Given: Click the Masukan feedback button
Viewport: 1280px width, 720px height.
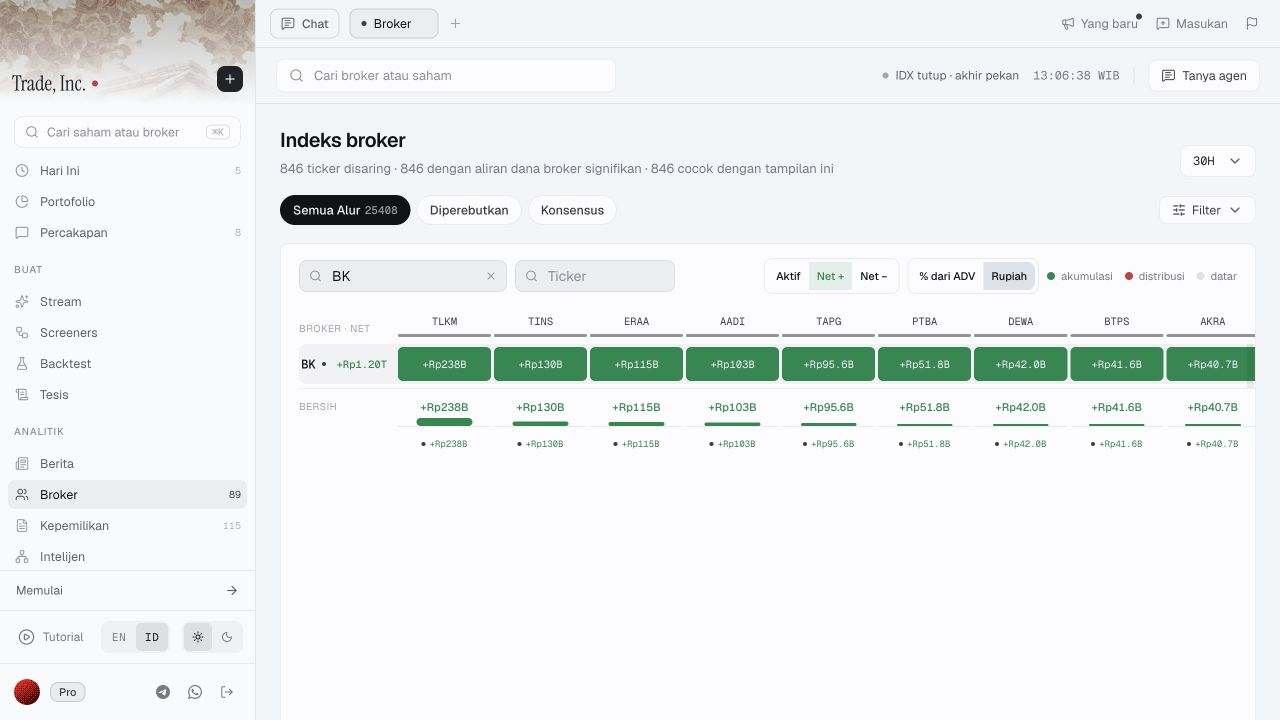Looking at the screenshot, I should [x=1192, y=23].
